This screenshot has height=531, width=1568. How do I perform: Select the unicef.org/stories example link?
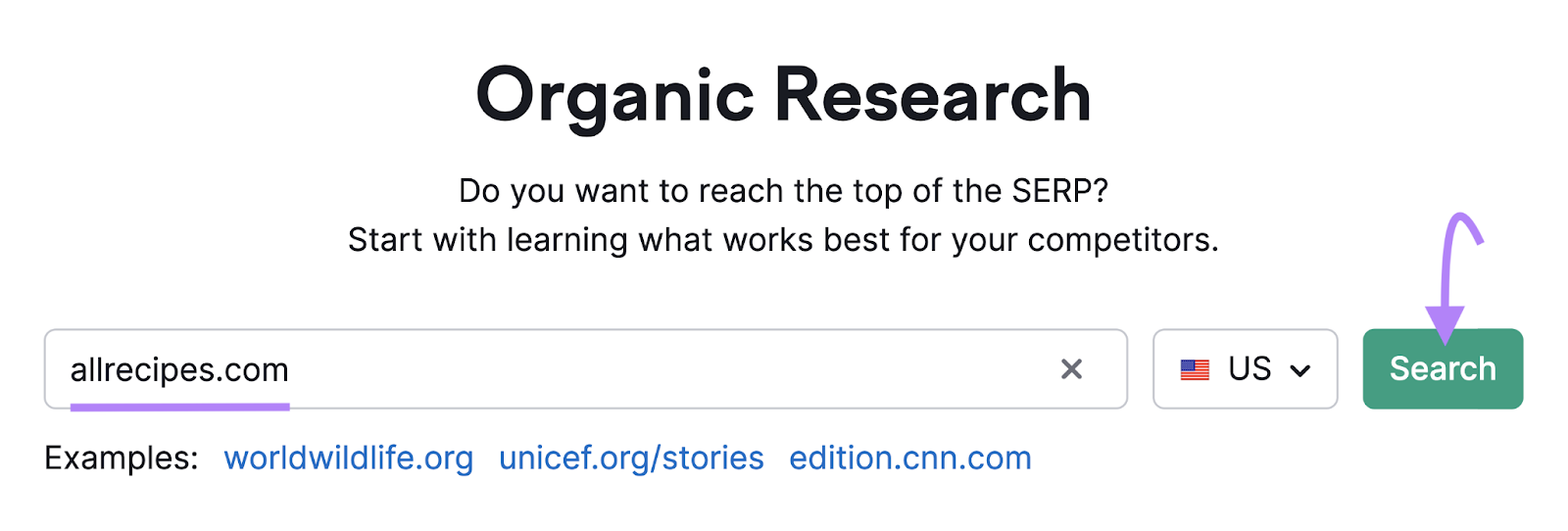[631, 459]
